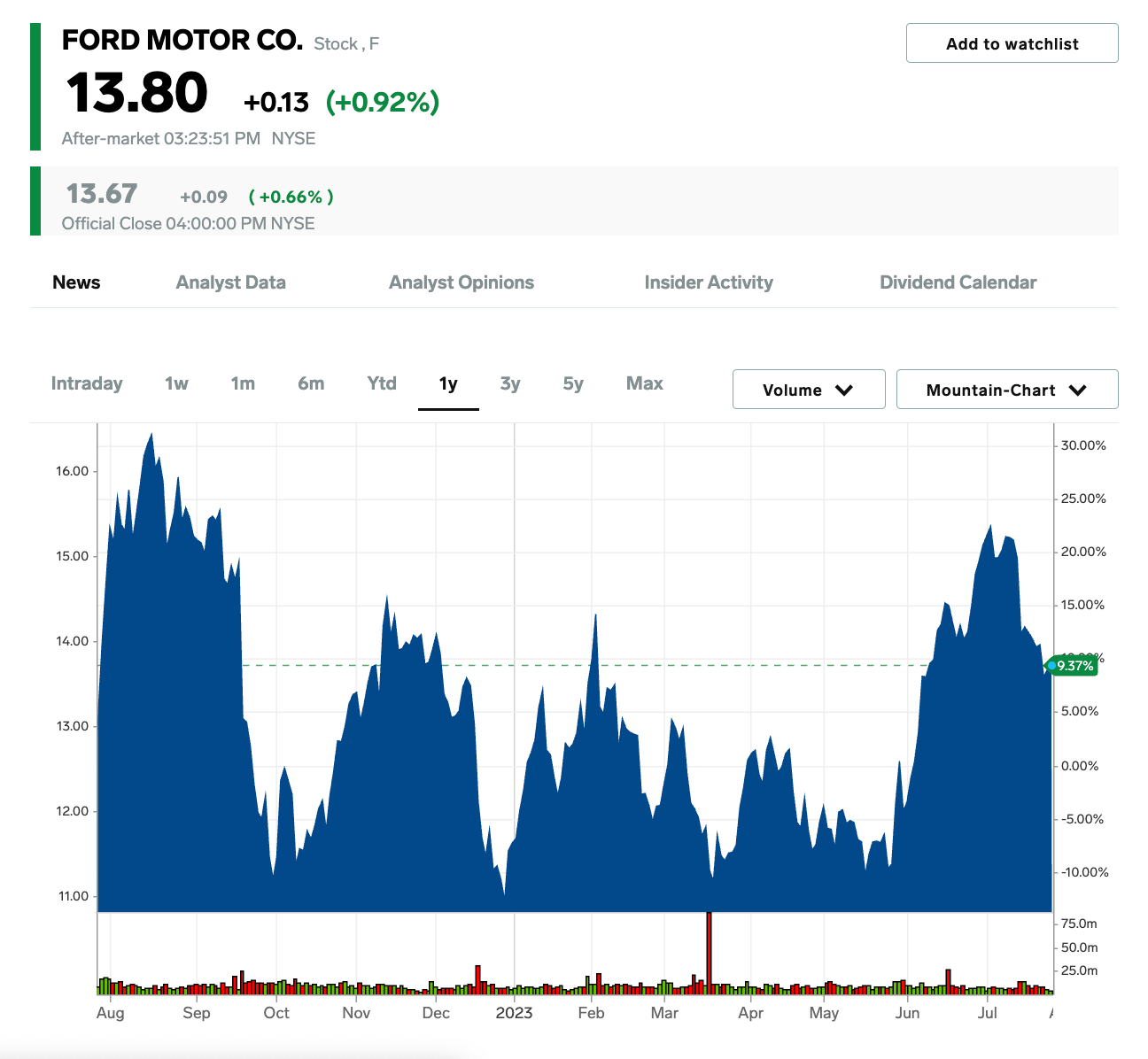The image size is (1148, 1059).
Task: Select the 1w time range
Action: 176,383
